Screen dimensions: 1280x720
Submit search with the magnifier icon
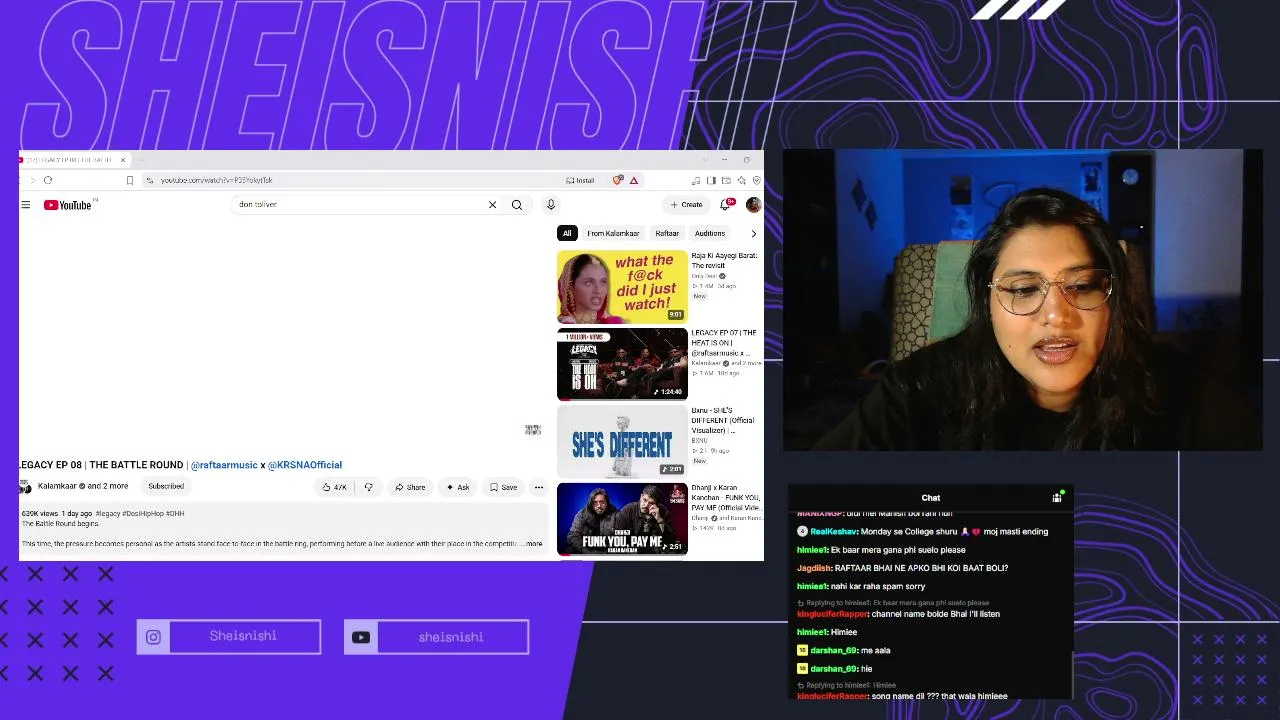517,205
